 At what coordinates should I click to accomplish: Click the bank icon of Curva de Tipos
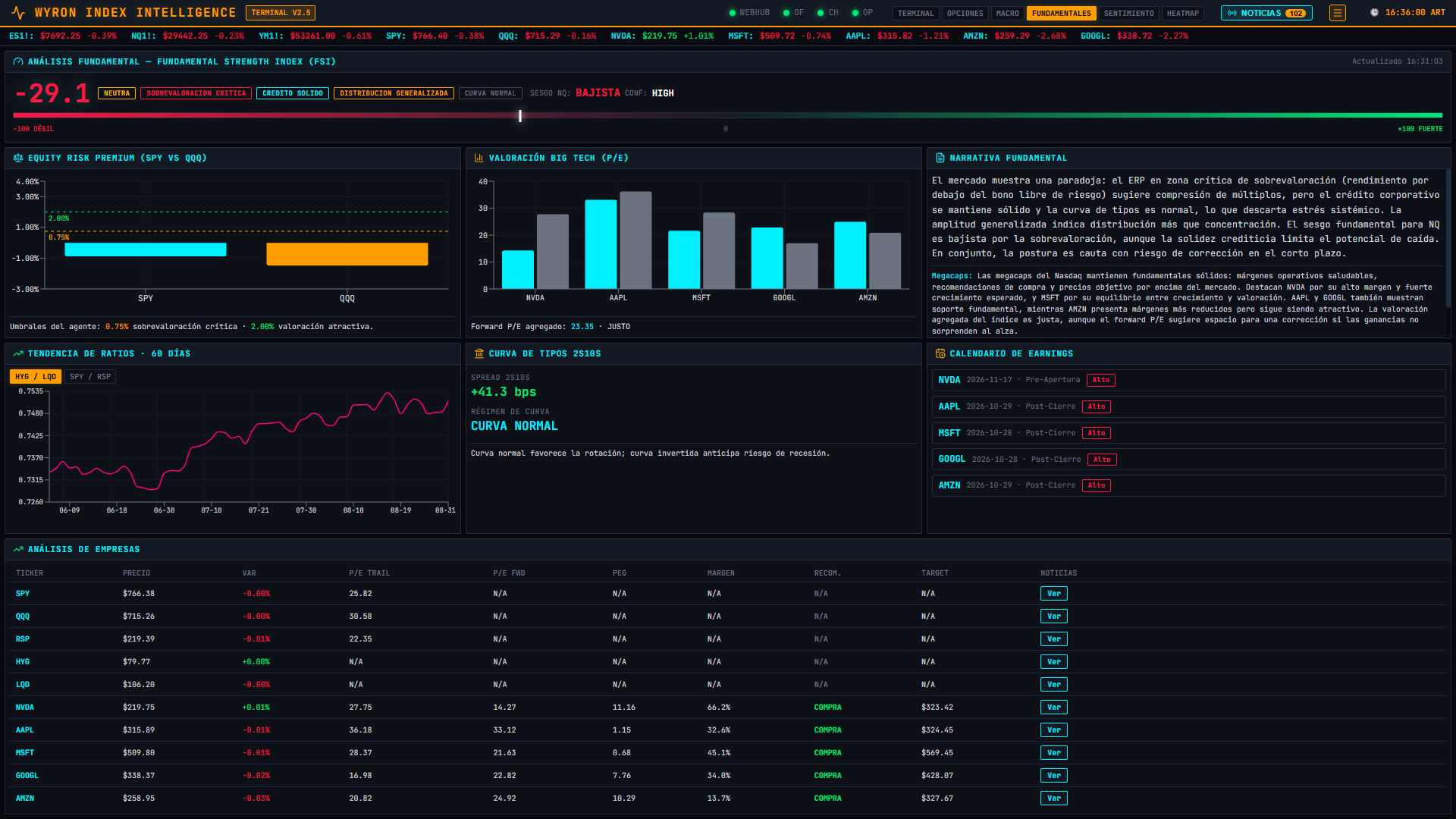pyautogui.click(x=479, y=354)
